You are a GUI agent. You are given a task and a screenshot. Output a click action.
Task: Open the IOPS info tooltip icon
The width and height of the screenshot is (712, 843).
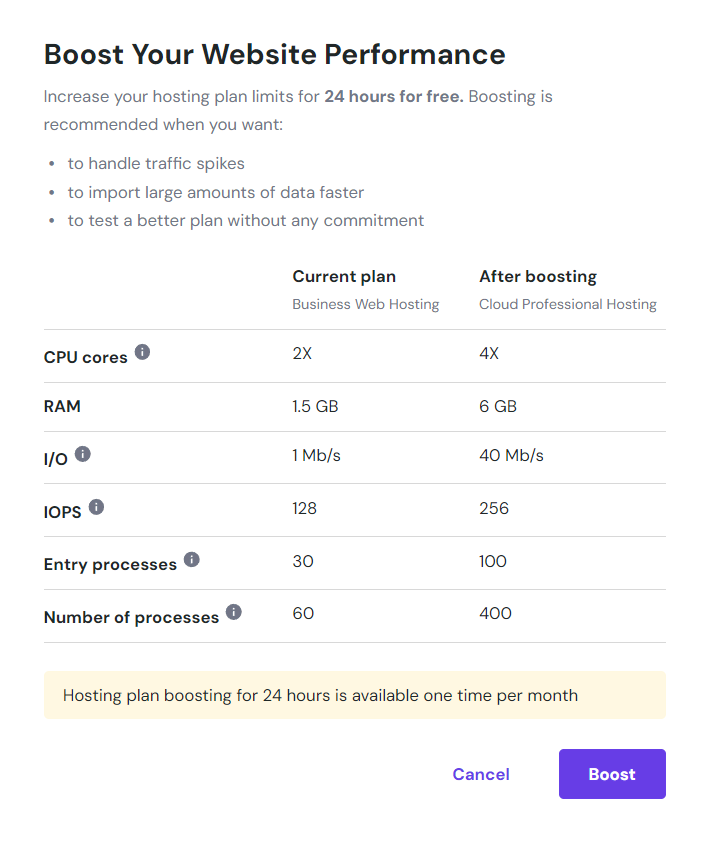click(96, 507)
